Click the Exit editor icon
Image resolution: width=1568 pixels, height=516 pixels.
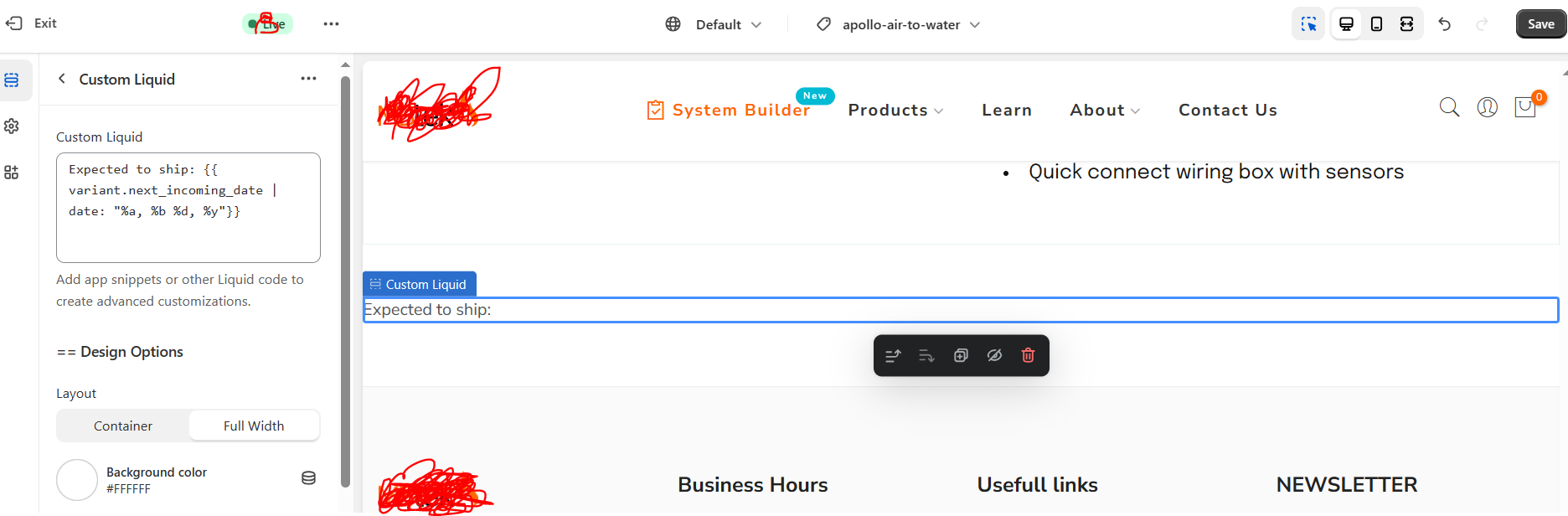[x=14, y=23]
